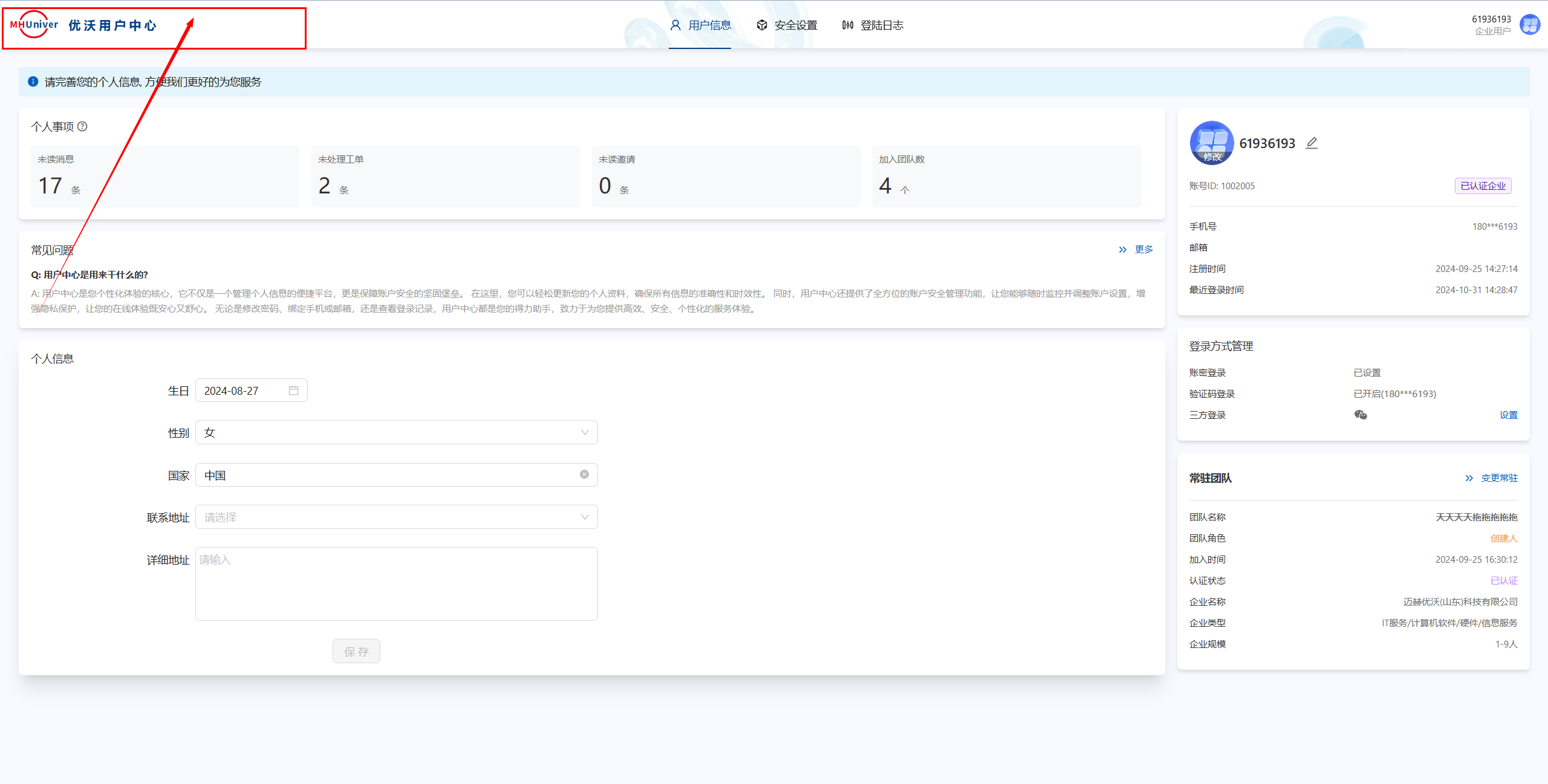Open the calendar icon in birthday field

[294, 390]
